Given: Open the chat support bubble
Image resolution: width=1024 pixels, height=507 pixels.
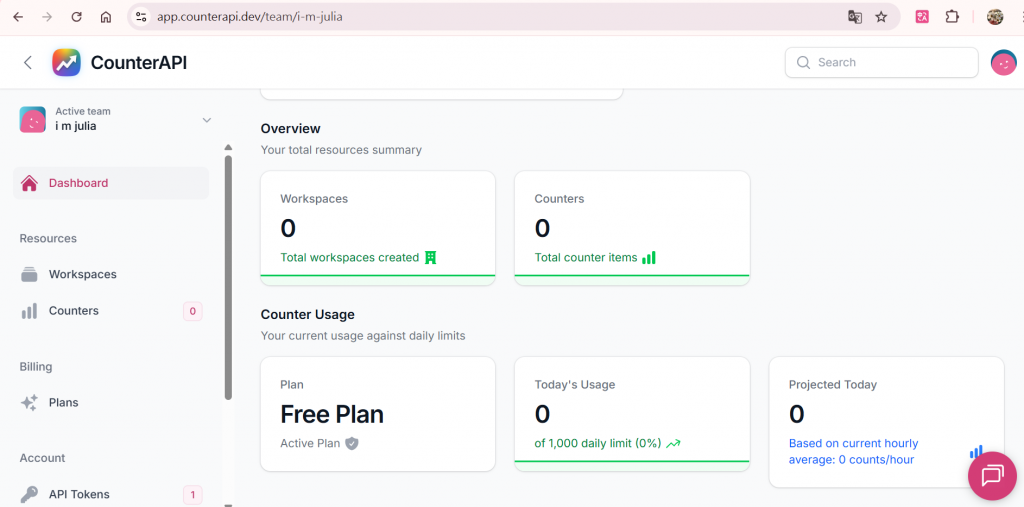Looking at the screenshot, I should tap(992, 476).
